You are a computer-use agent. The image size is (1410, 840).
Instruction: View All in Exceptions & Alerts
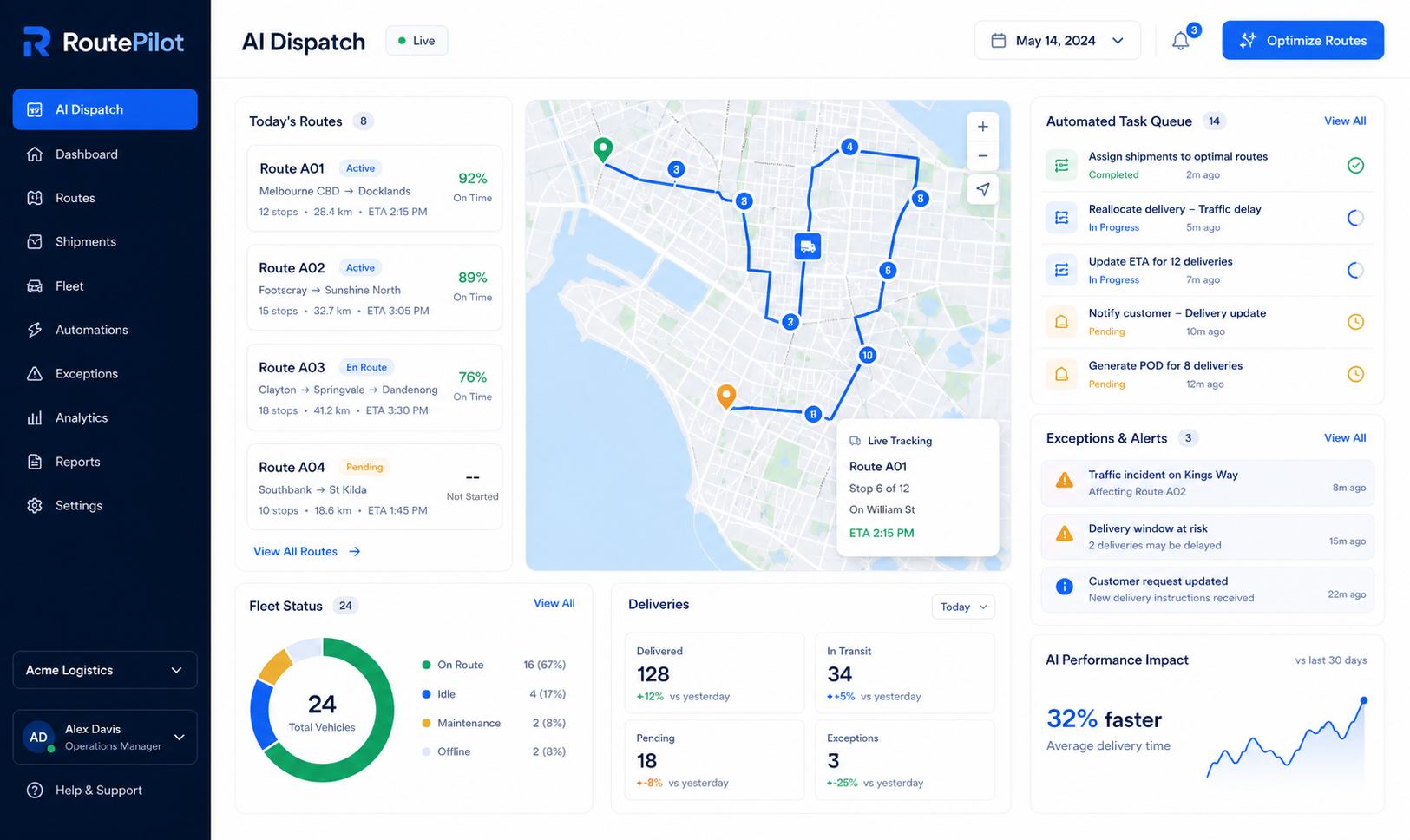1345,438
